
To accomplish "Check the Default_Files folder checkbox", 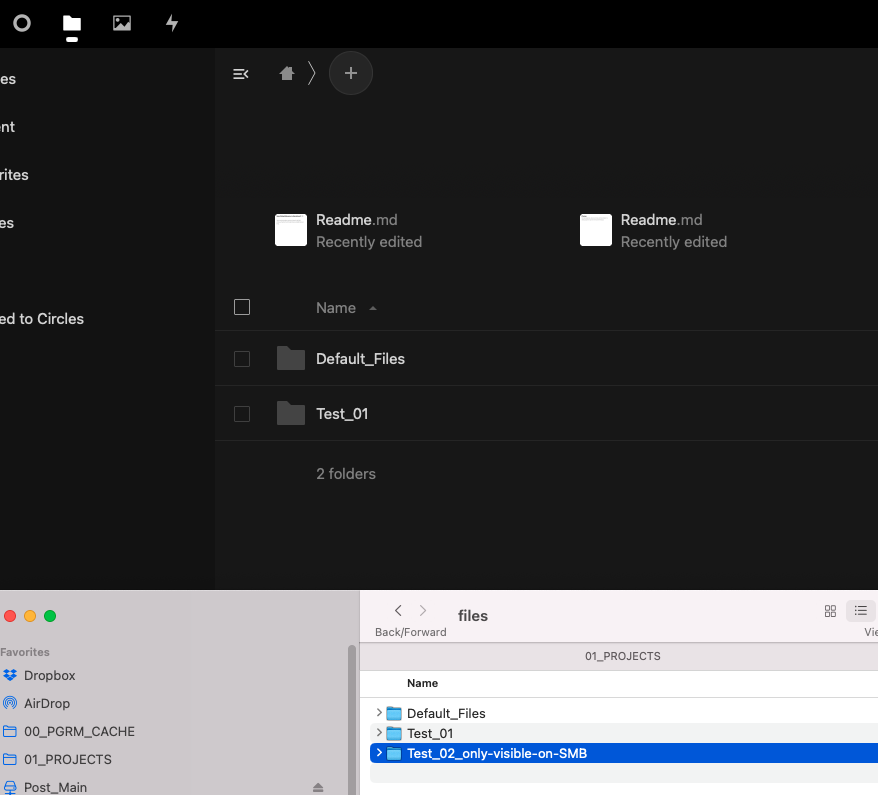I will pos(242,358).
